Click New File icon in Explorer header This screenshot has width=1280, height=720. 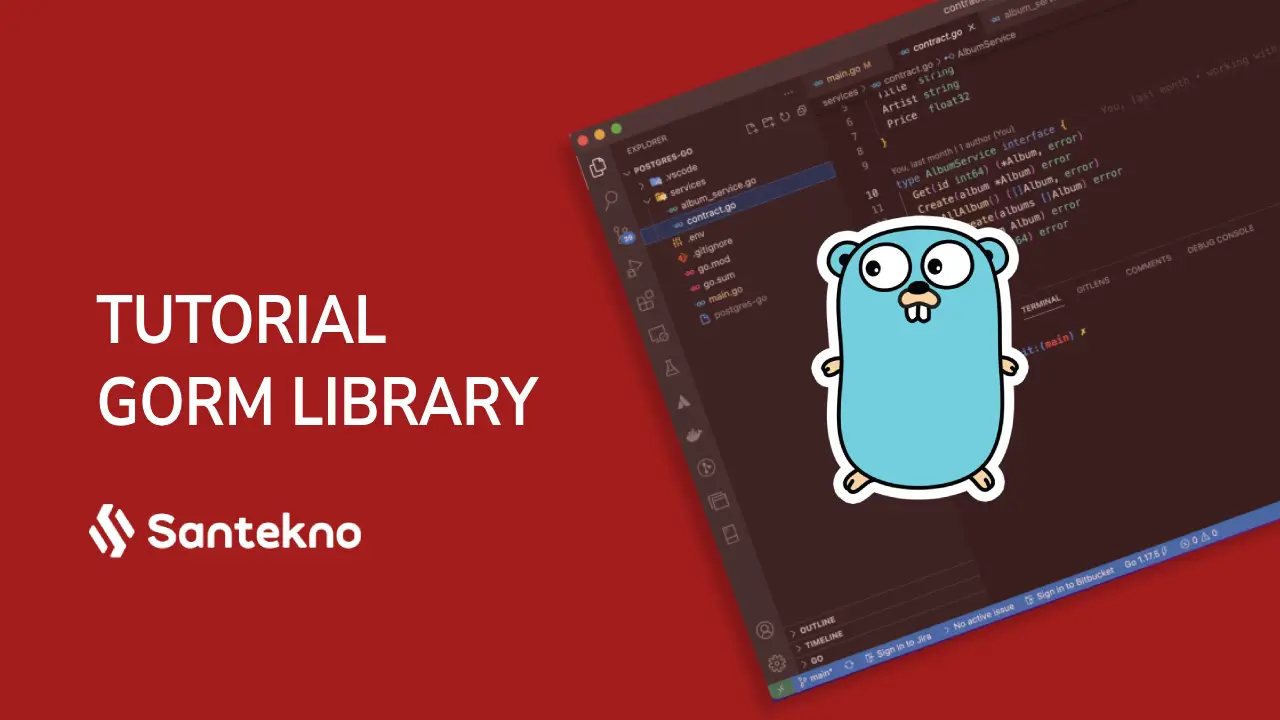coord(751,129)
